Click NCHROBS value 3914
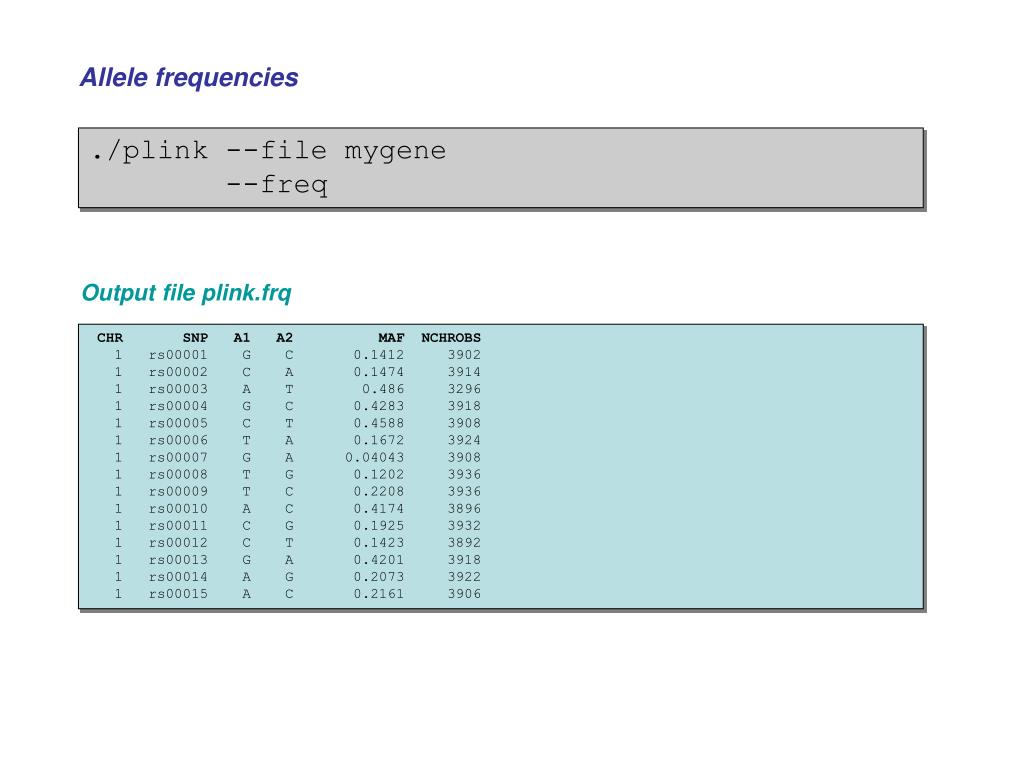1024x768 pixels. coord(464,372)
